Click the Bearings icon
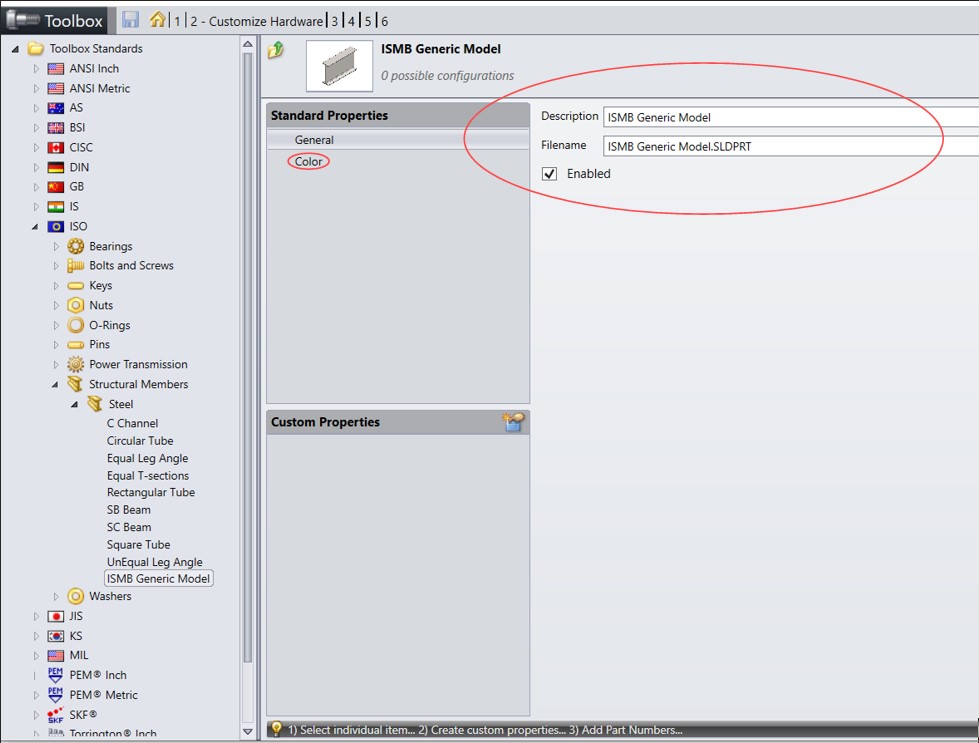The width and height of the screenshot is (979, 743). pyautogui.click(x=76, y=246)
